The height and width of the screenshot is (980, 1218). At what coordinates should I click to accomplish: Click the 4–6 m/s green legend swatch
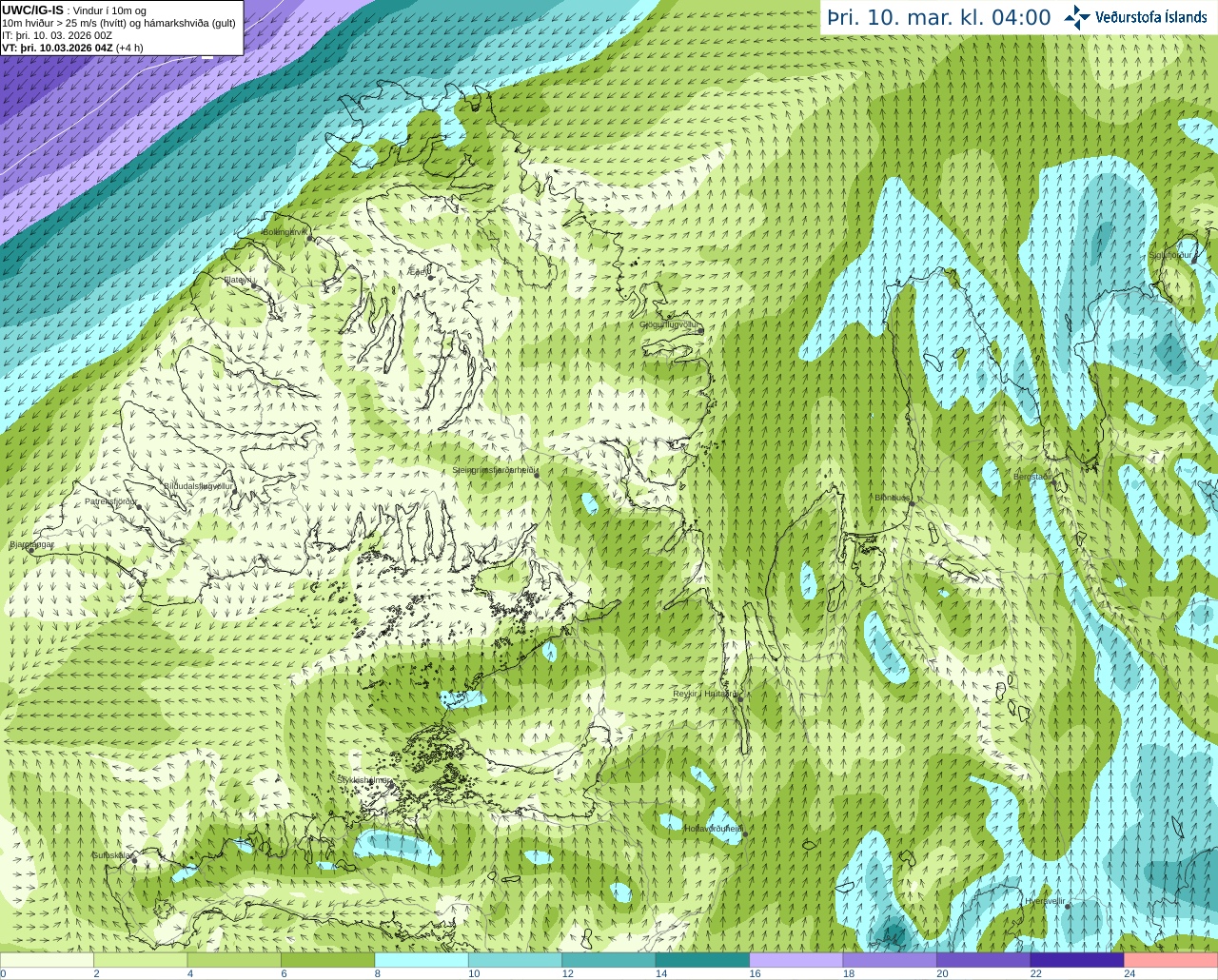click(234, 960)
